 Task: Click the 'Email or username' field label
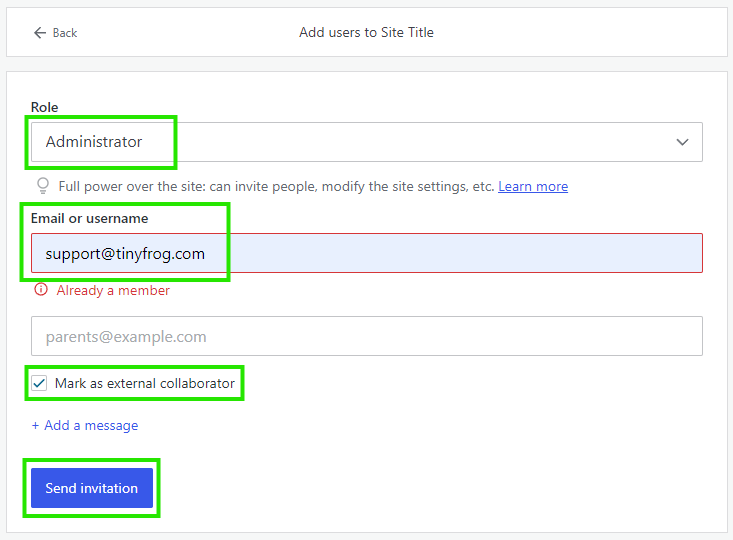[x=89, y=218]
